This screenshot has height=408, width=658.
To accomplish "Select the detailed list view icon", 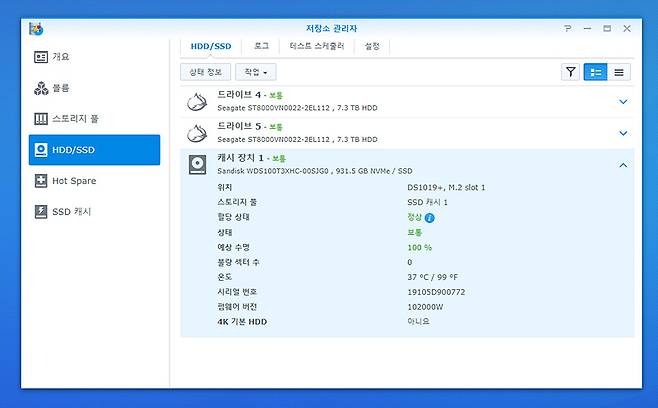I will 595,72.
